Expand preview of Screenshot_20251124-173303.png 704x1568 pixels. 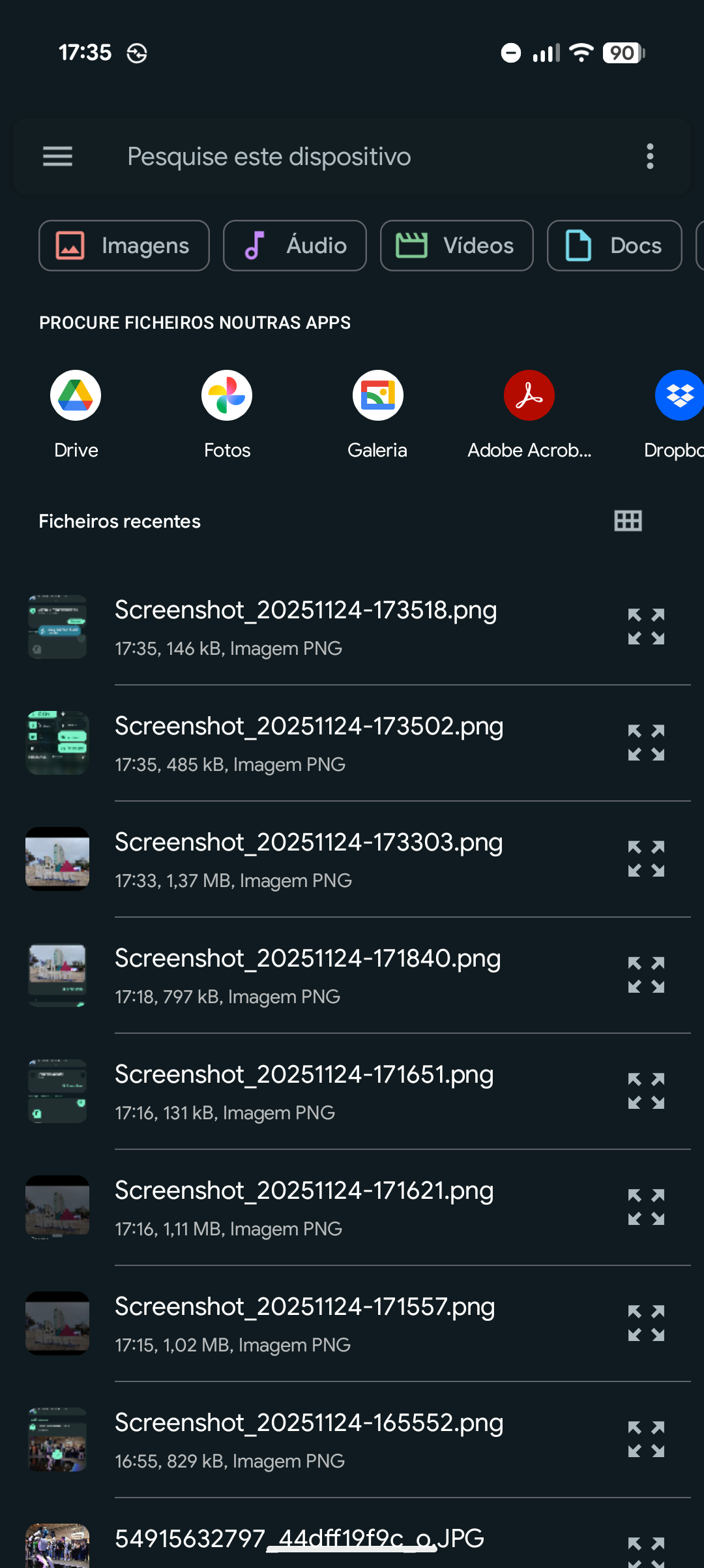[646, 859]
